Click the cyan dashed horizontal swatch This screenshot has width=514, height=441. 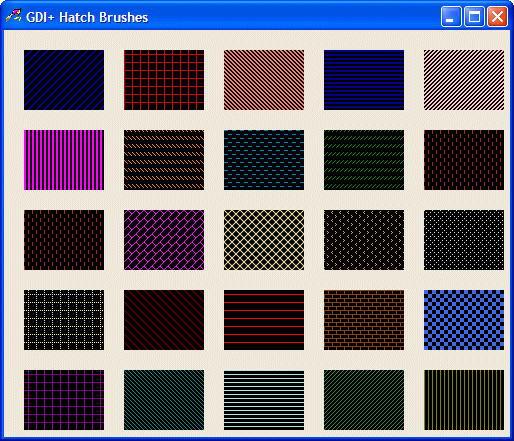(x=264, y=160)
